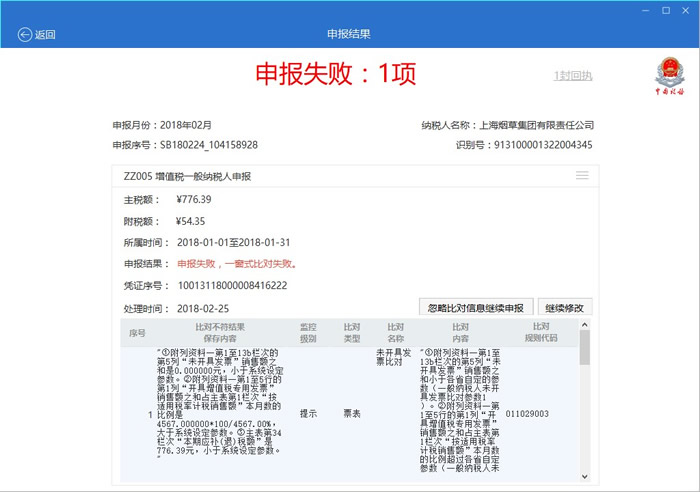Select the 序号 column header
Screen dimensions: 700x492
tap(137, 333)
